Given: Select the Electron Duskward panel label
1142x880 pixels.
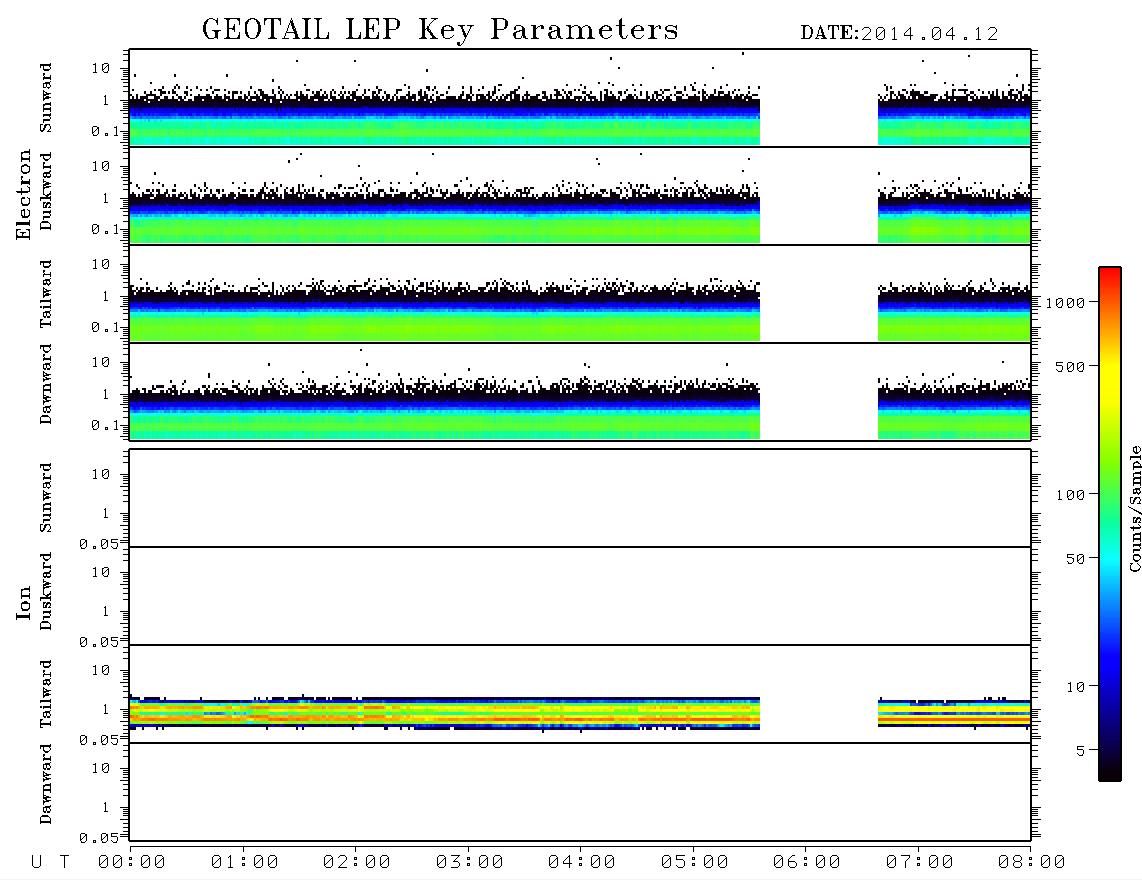Looking at the screenshot, I should coord(46,192).
